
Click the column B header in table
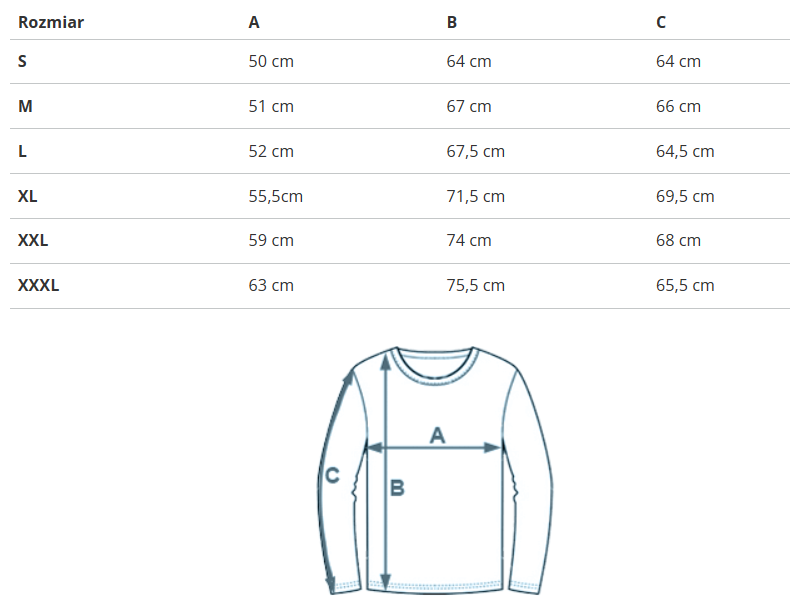[x=452, y=22]
